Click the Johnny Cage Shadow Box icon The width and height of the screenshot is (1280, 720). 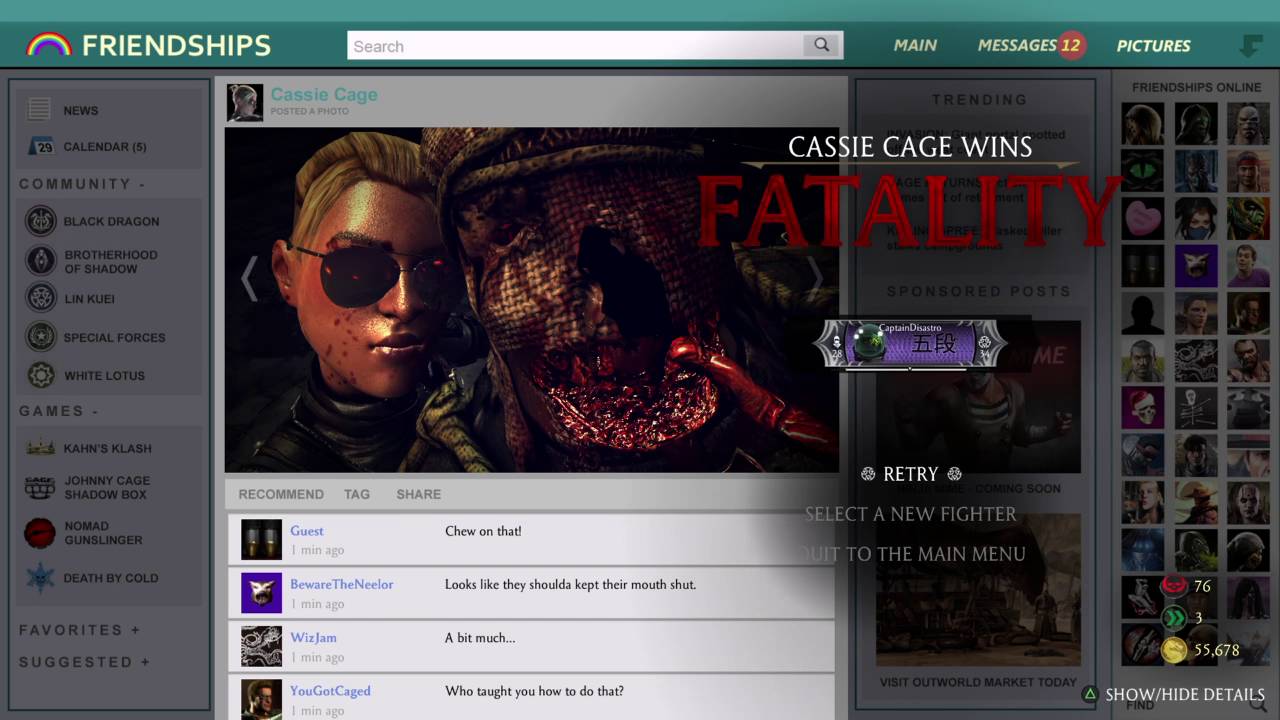click(x=40, y=487)
